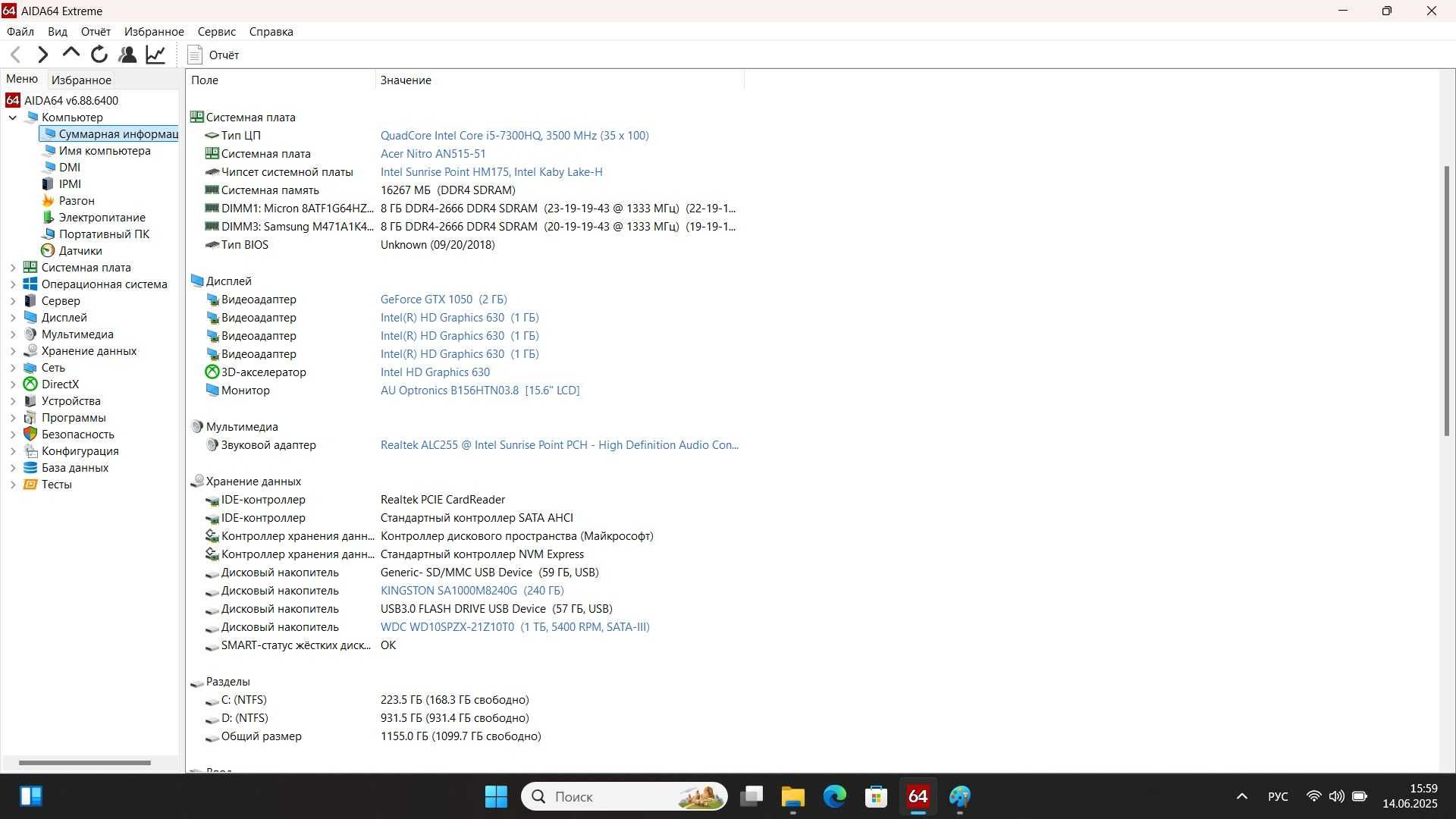Select the Портативный ПК tree item
Viewport: 1456px width, 819px height.
[96, 234]
